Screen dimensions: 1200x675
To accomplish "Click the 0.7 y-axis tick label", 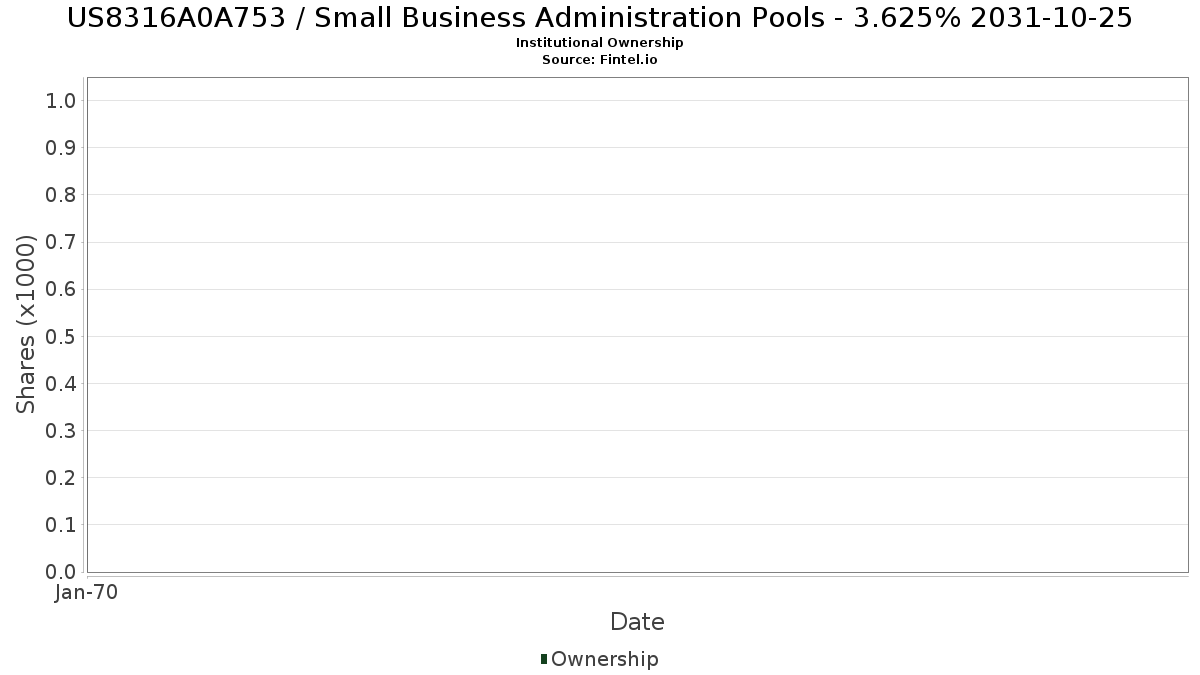I will [x=61, y=242].
